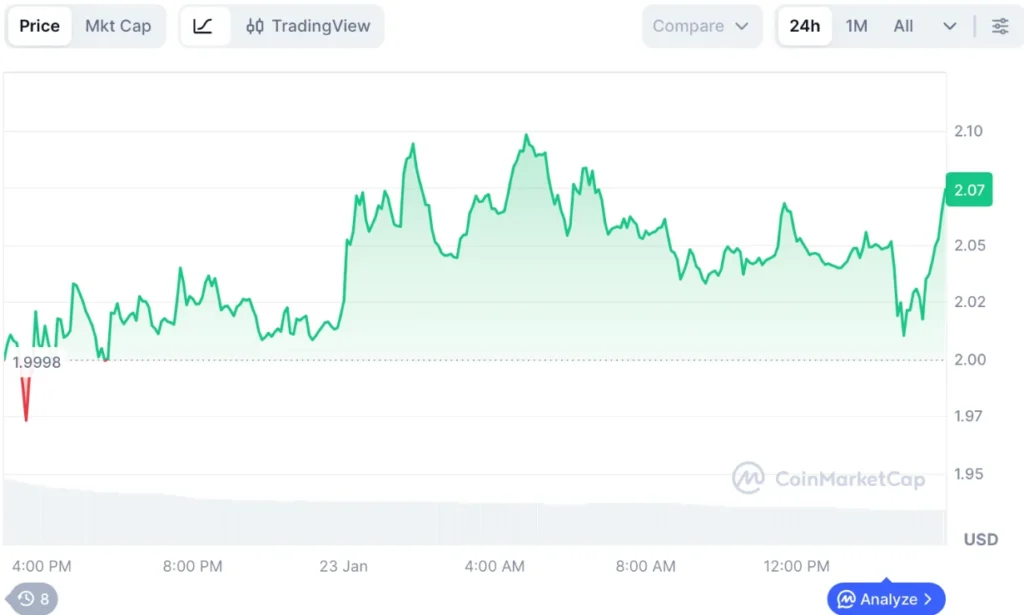
Task: Select the 24h tab
Action: 804,26
